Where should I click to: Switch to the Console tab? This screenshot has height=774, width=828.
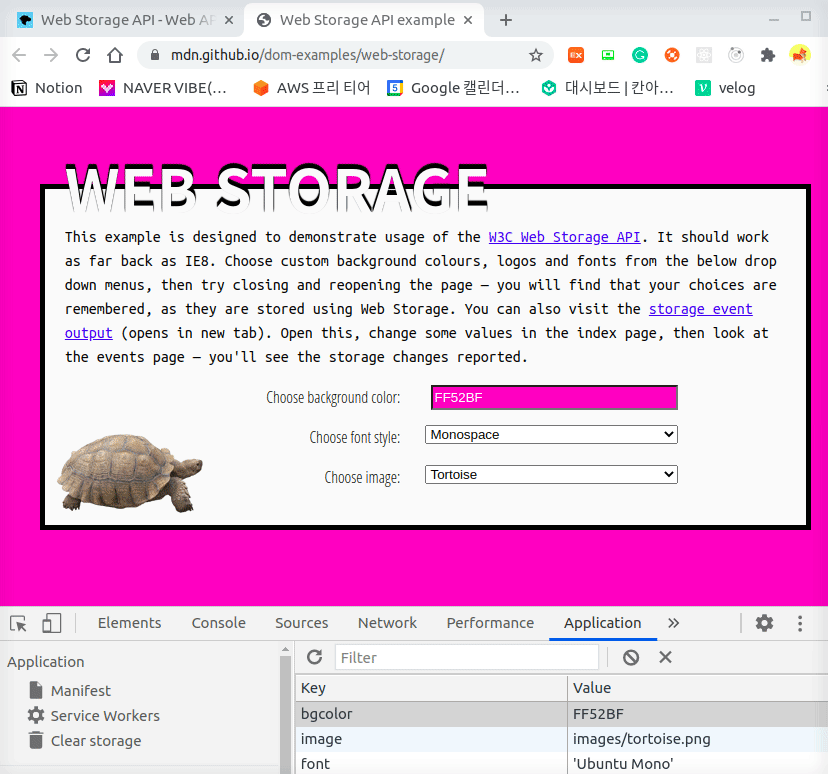pyautogui.click(x=218, y=622)
